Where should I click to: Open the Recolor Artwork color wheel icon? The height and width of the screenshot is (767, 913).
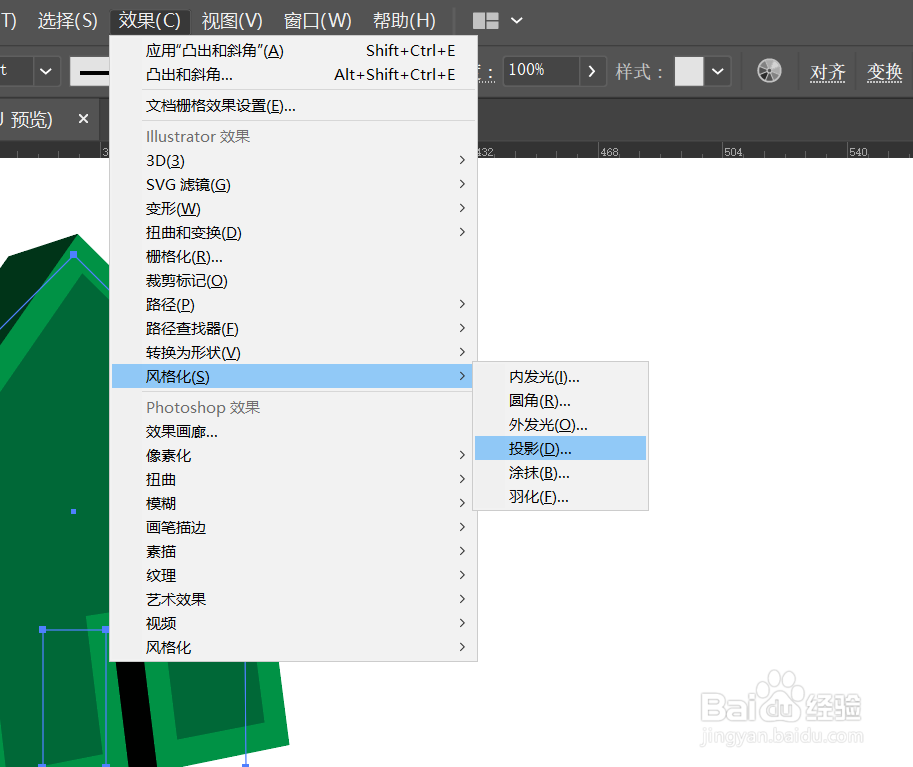768,71
